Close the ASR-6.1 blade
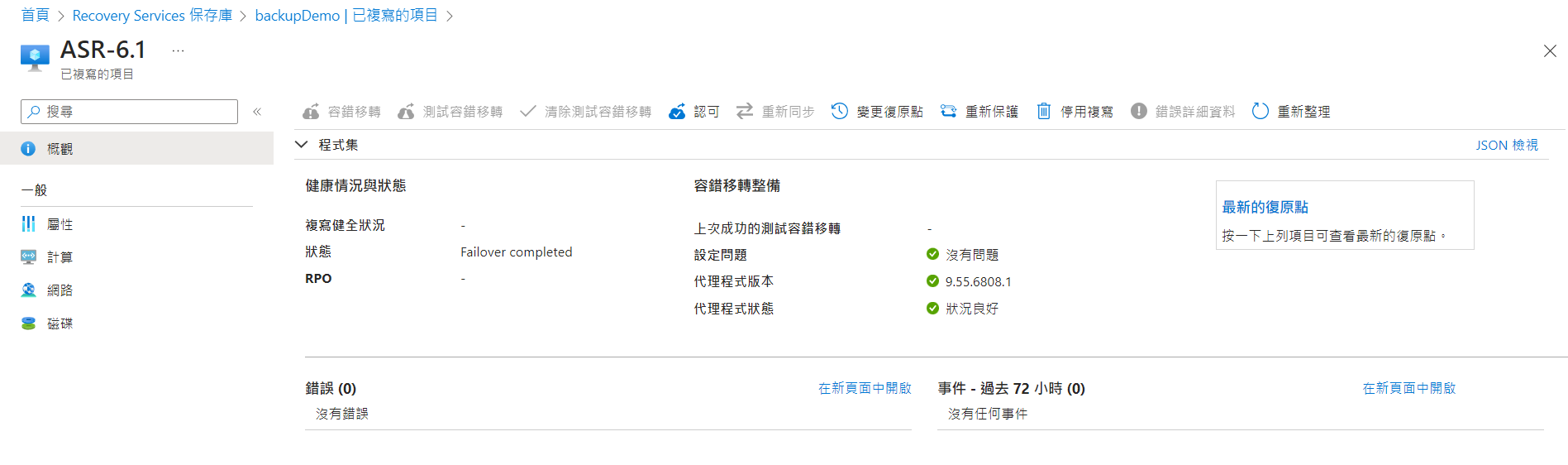 [x=1550, y=51]
